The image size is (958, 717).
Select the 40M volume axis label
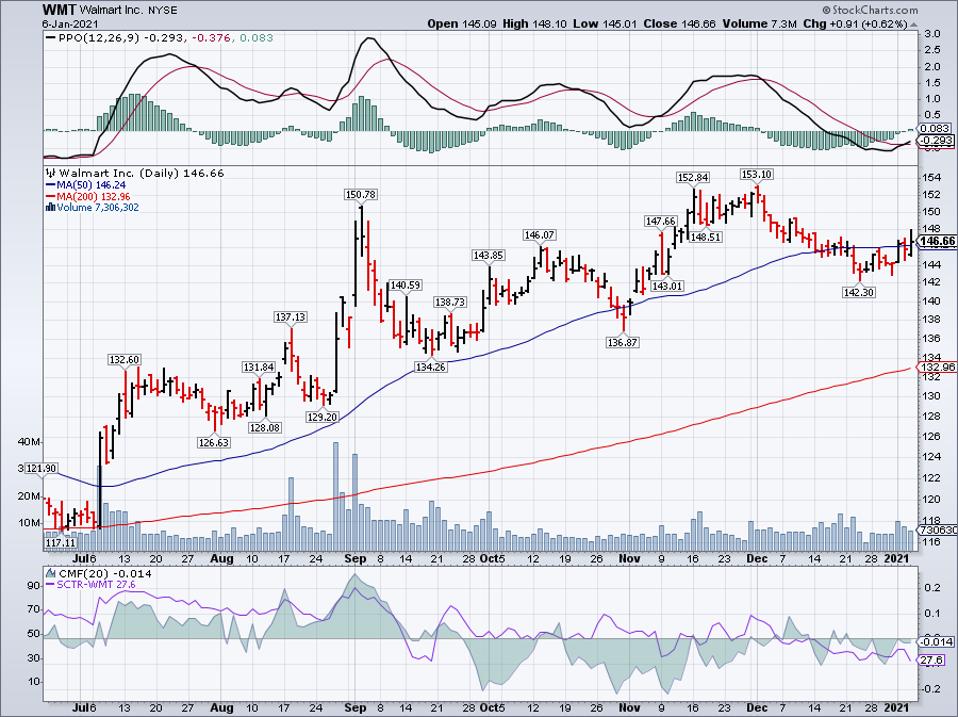[31, 442]
